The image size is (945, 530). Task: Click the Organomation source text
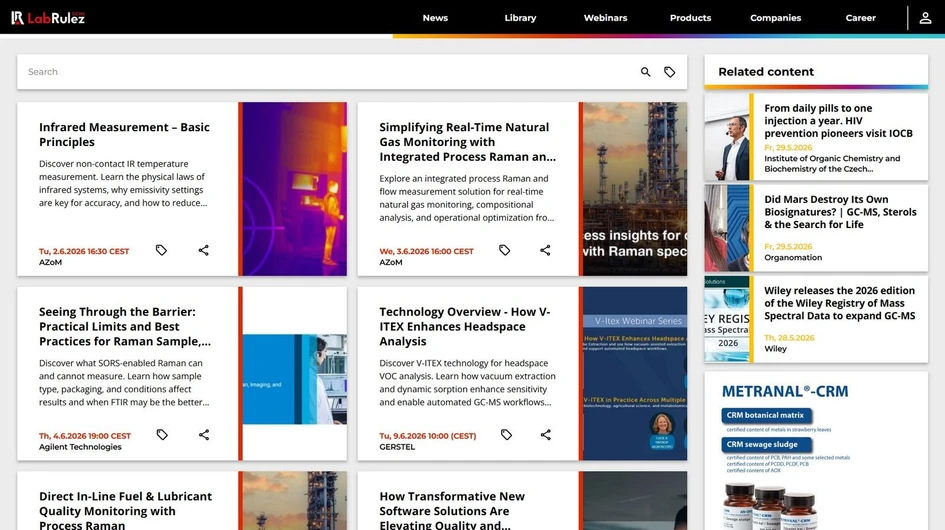793,257
